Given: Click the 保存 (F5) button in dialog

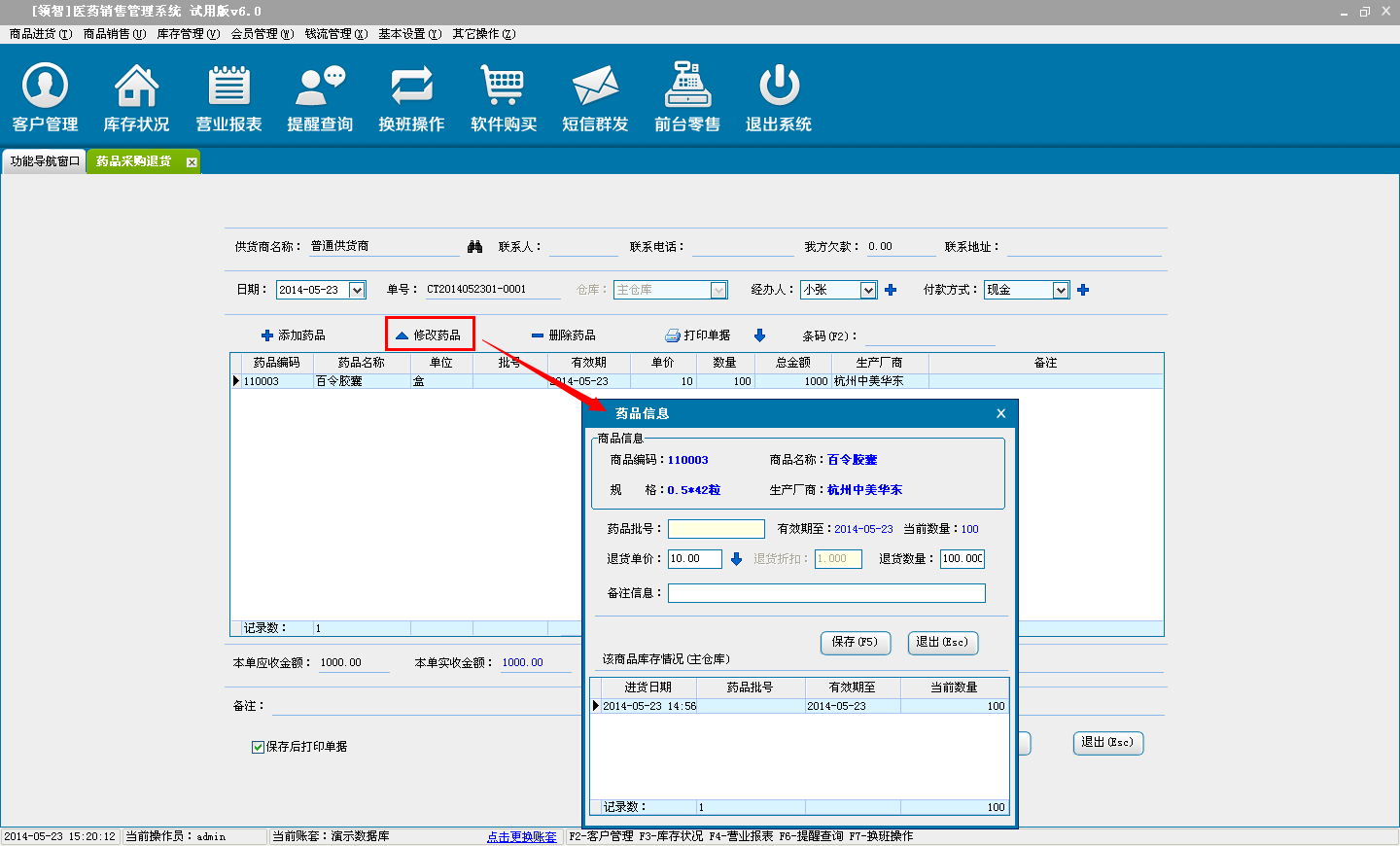Looking at the screenshot, I should click(856, 643).
